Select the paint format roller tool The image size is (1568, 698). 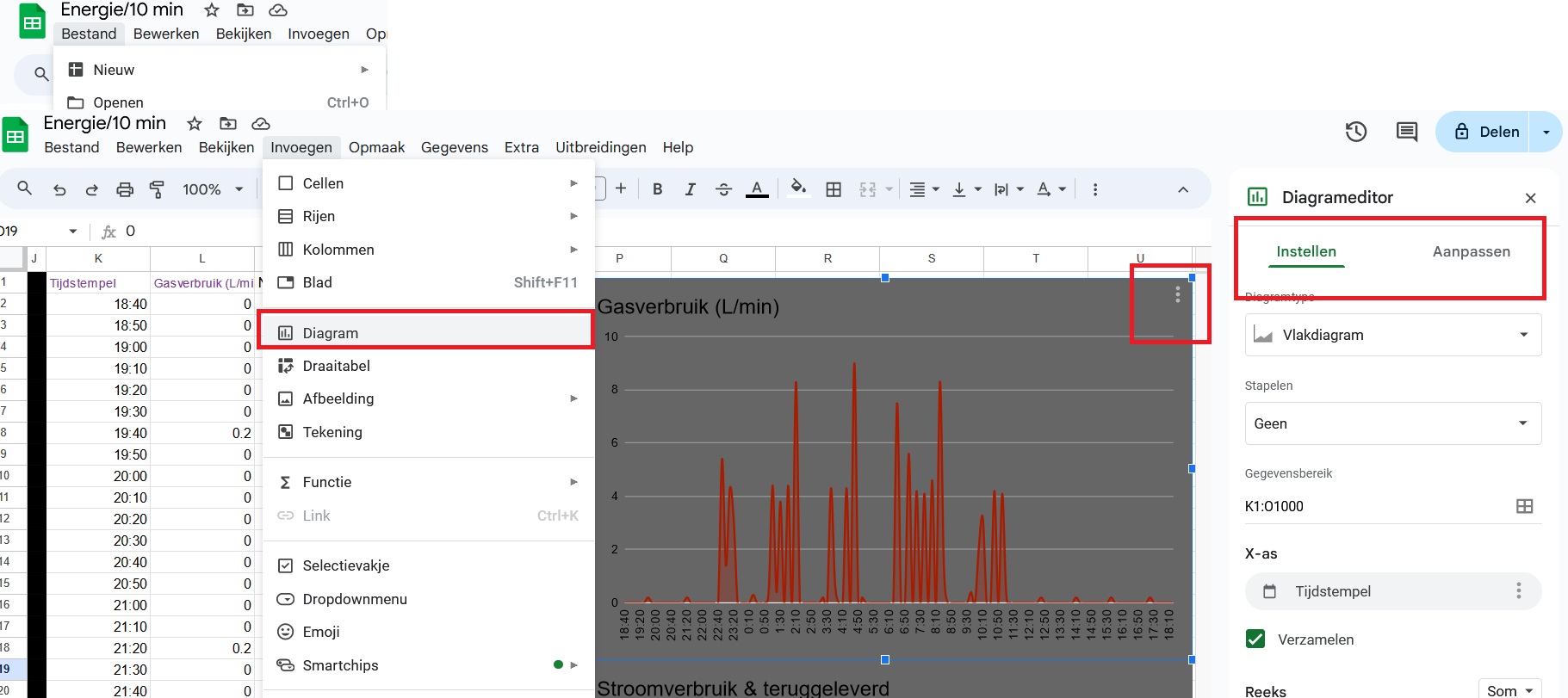[157, 189]
